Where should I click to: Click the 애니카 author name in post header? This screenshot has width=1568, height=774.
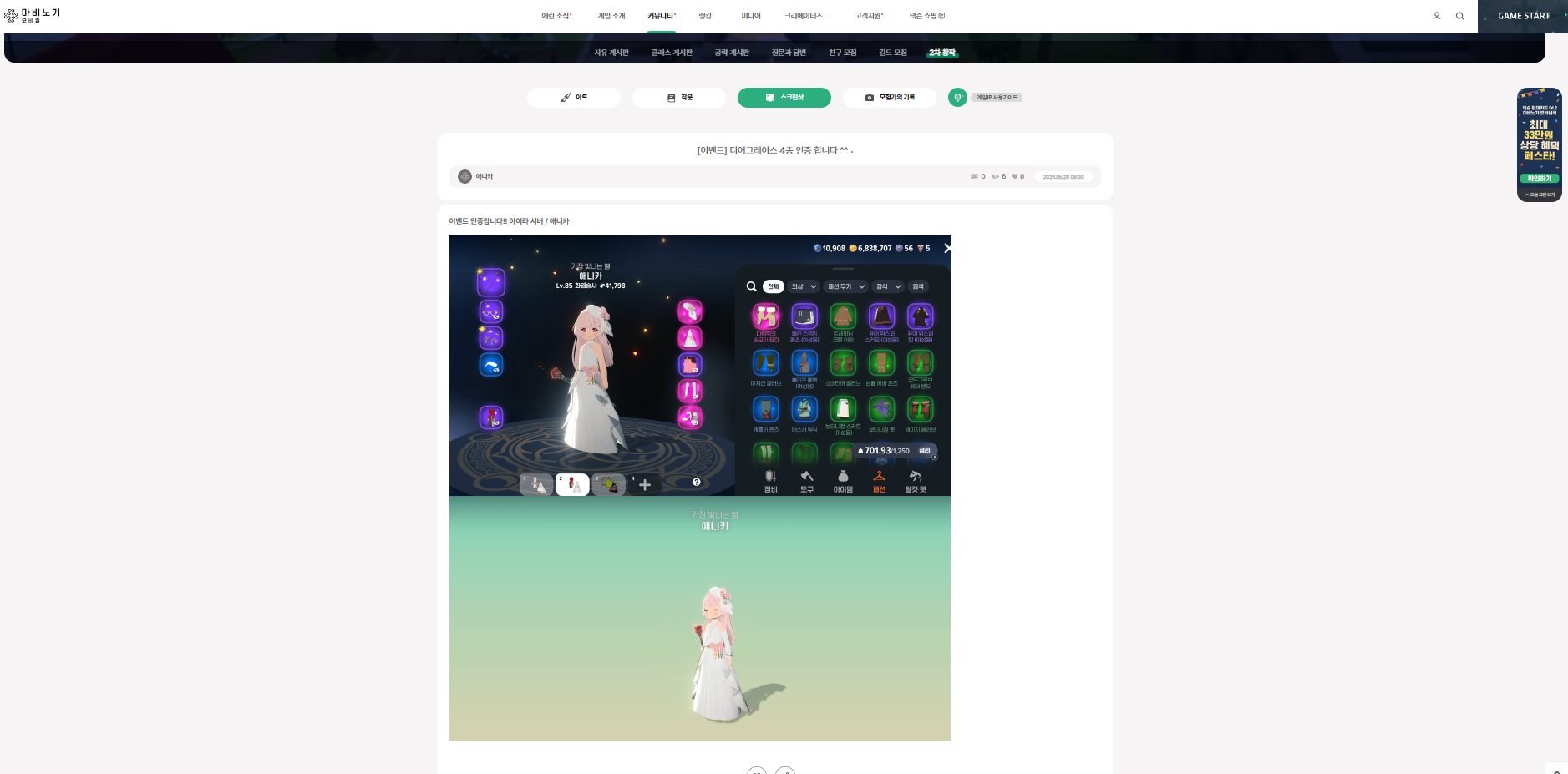(485, 177)
